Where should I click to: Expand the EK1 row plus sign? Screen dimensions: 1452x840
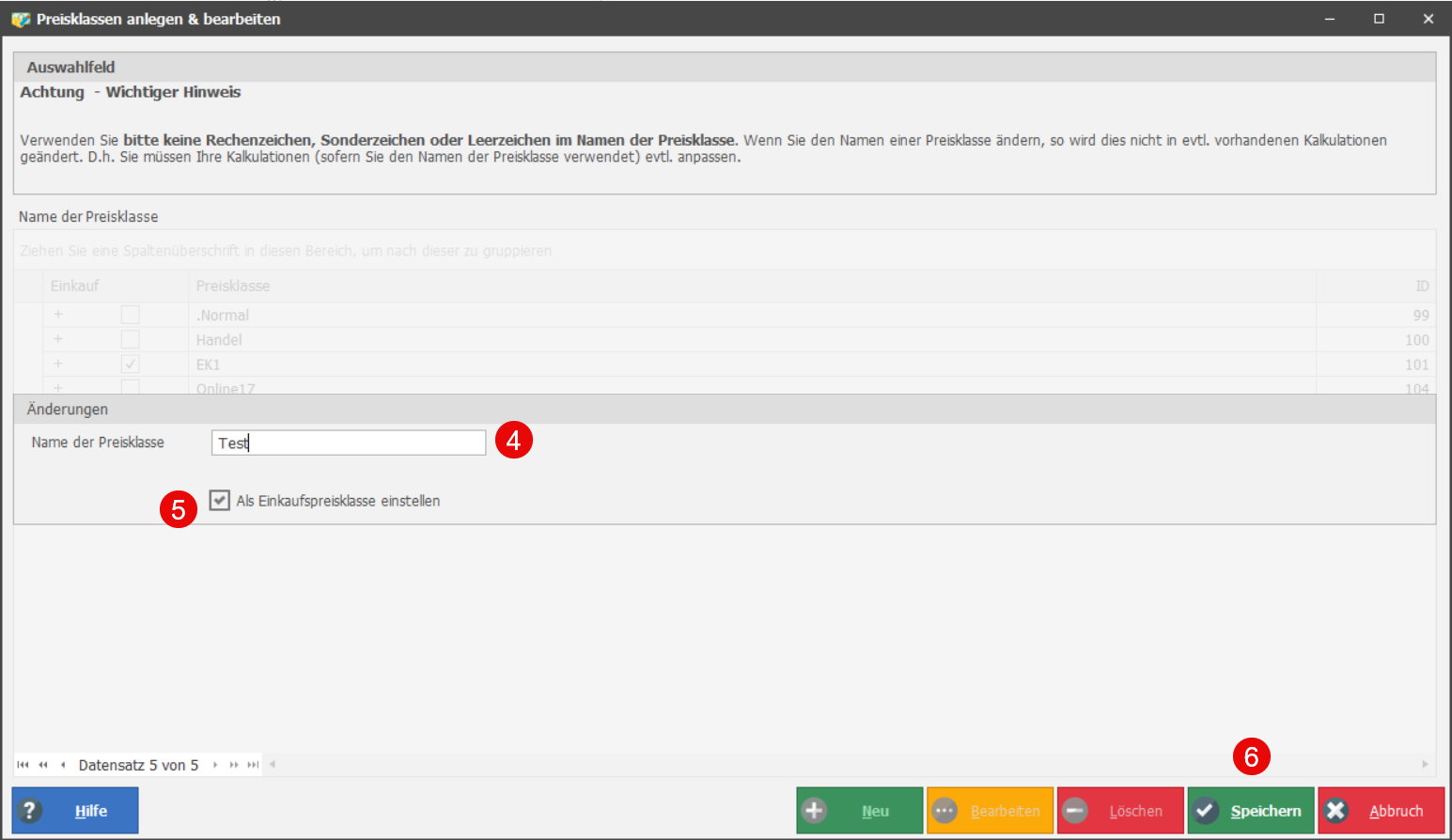coord(58,364)
